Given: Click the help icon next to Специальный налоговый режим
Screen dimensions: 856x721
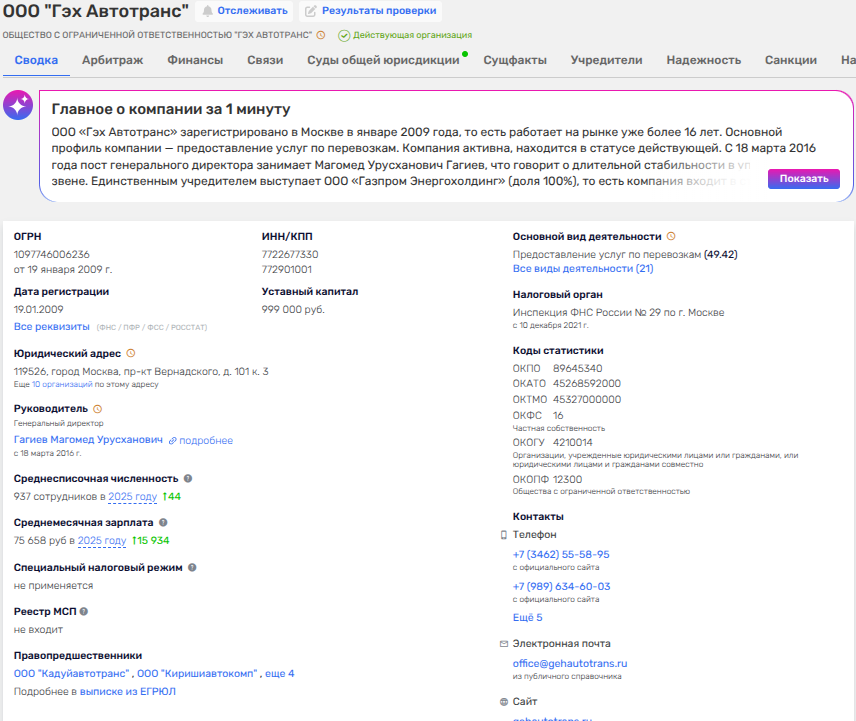Looking at the screenshot, I should pyautogui.click(x=192, y=568).
